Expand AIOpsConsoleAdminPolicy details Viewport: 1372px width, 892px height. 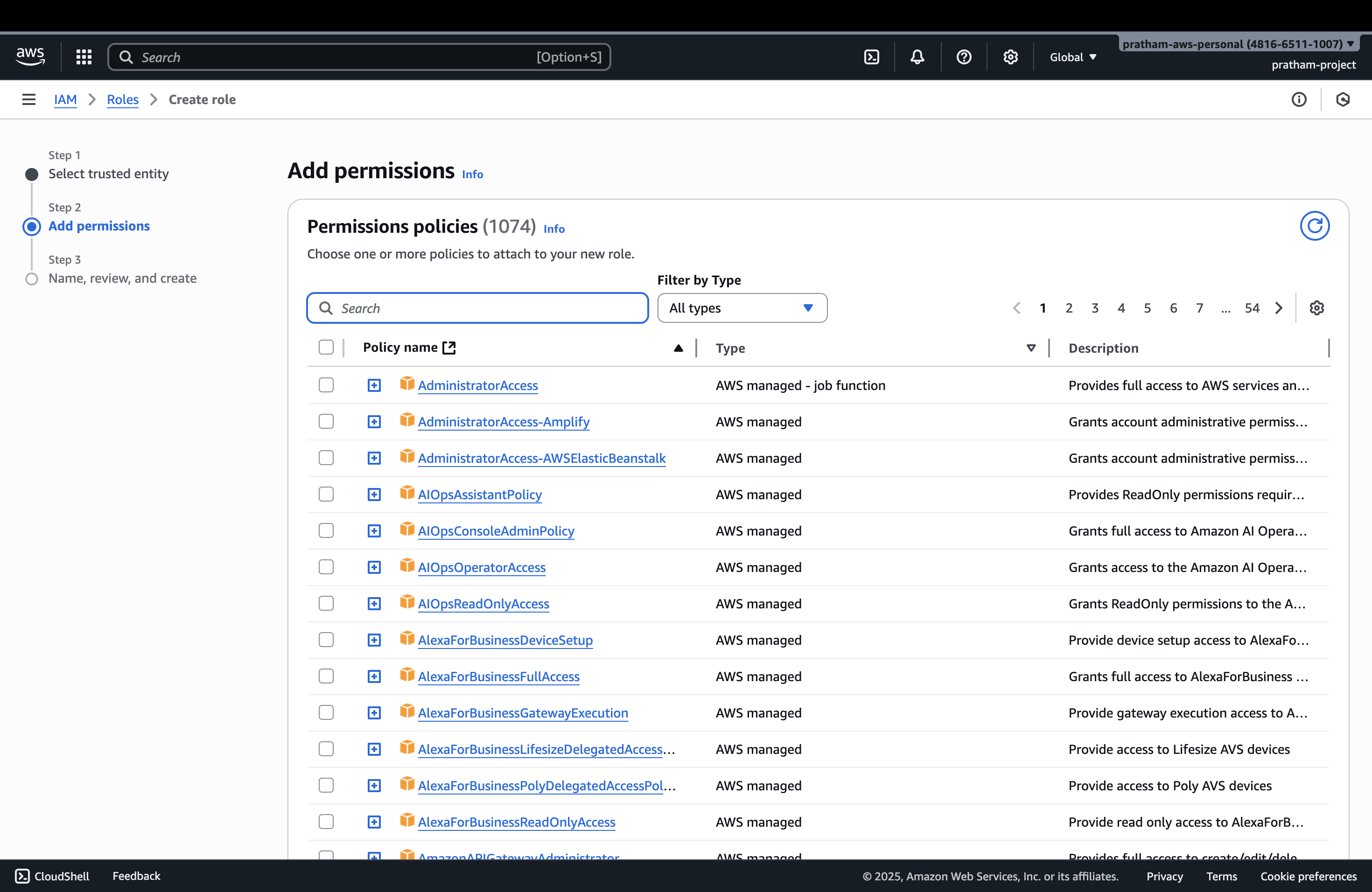[x=374, y=531]
